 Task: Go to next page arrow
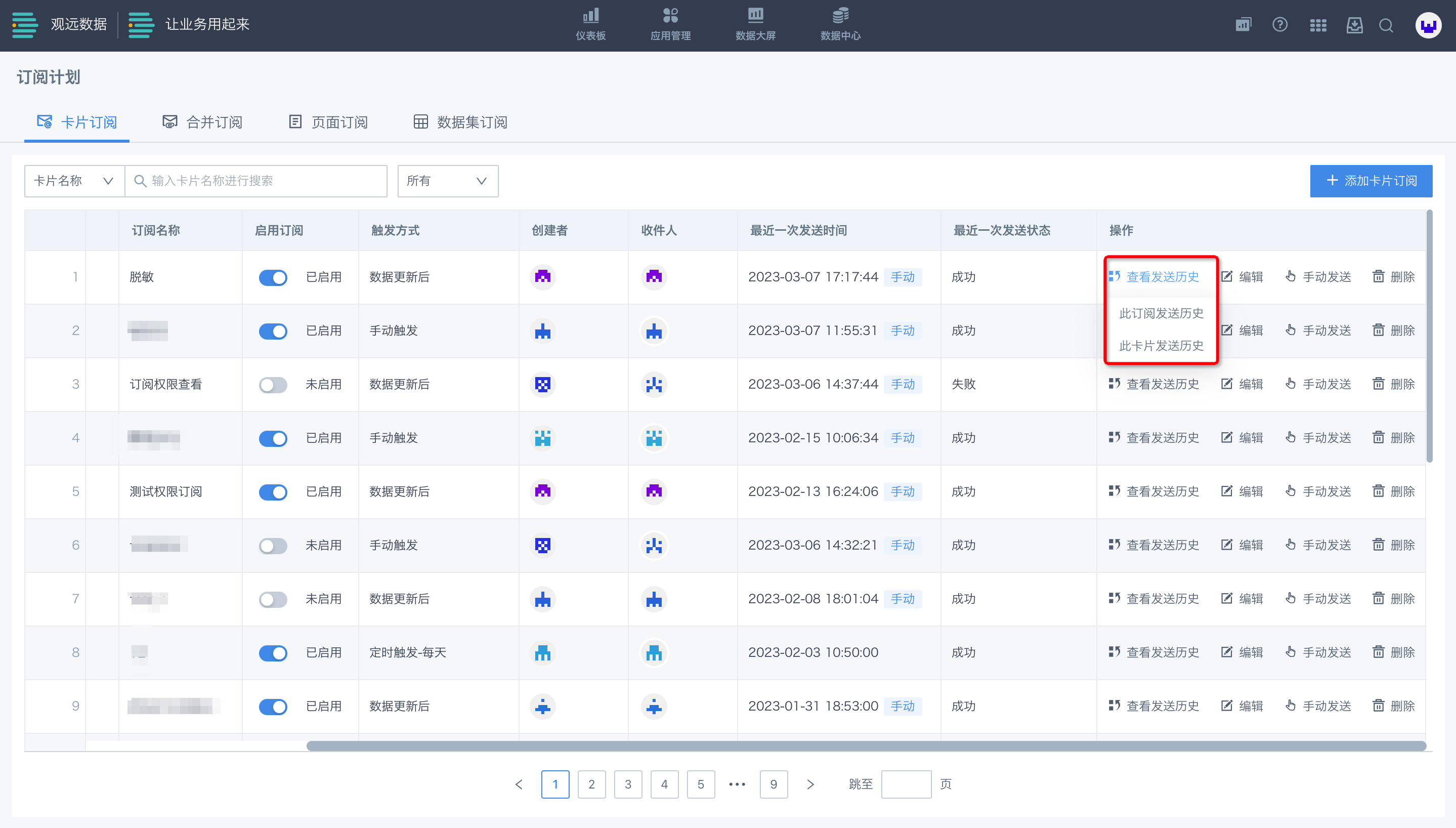point(810,785)
